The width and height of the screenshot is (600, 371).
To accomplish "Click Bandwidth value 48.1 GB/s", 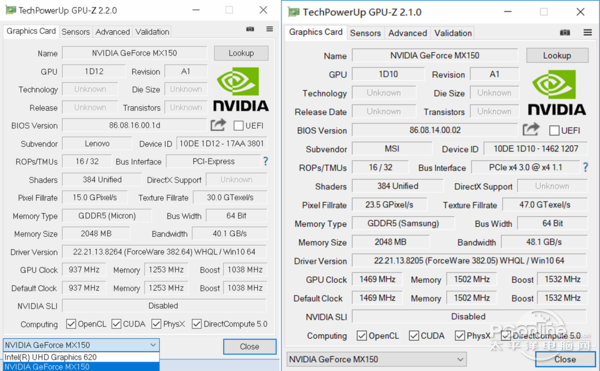I will (x=544, y=242).
